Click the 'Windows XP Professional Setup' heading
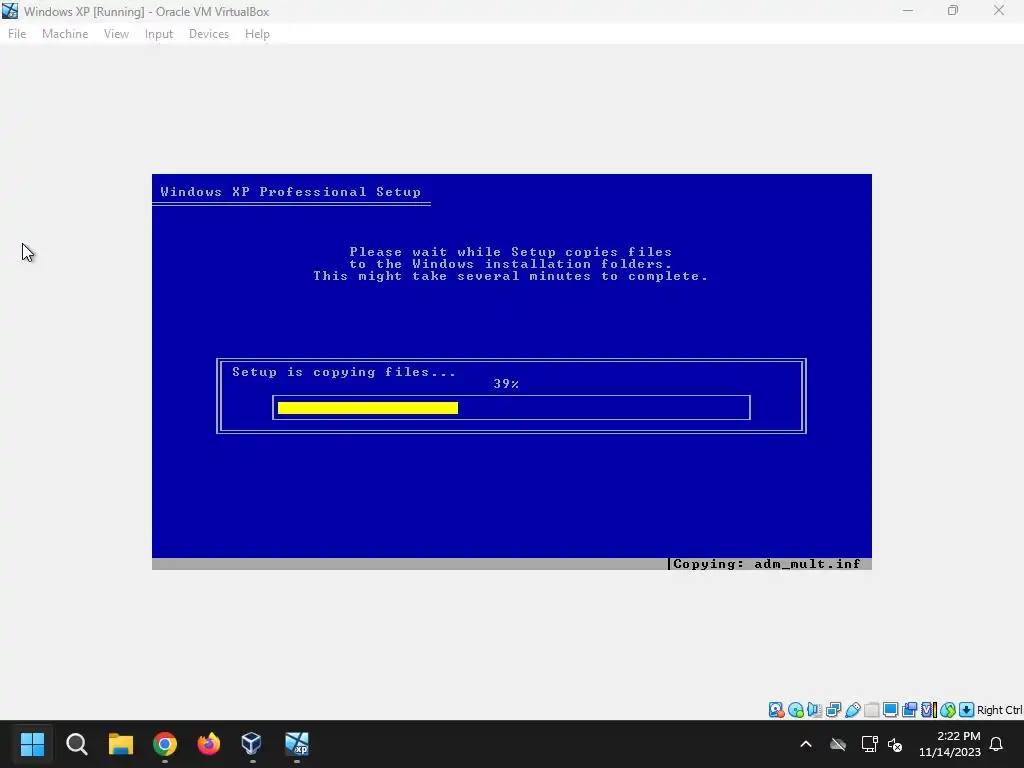The width and height of the screenshot is (1024, 768). [291, 192]
